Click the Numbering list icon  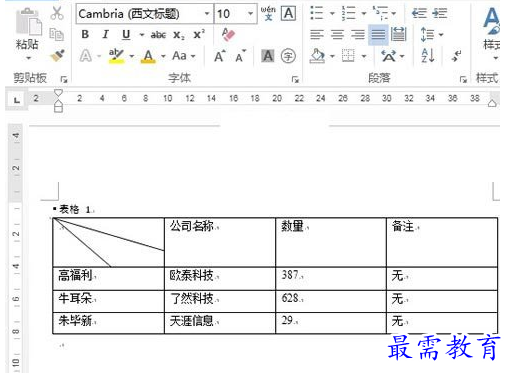point(349,13)
